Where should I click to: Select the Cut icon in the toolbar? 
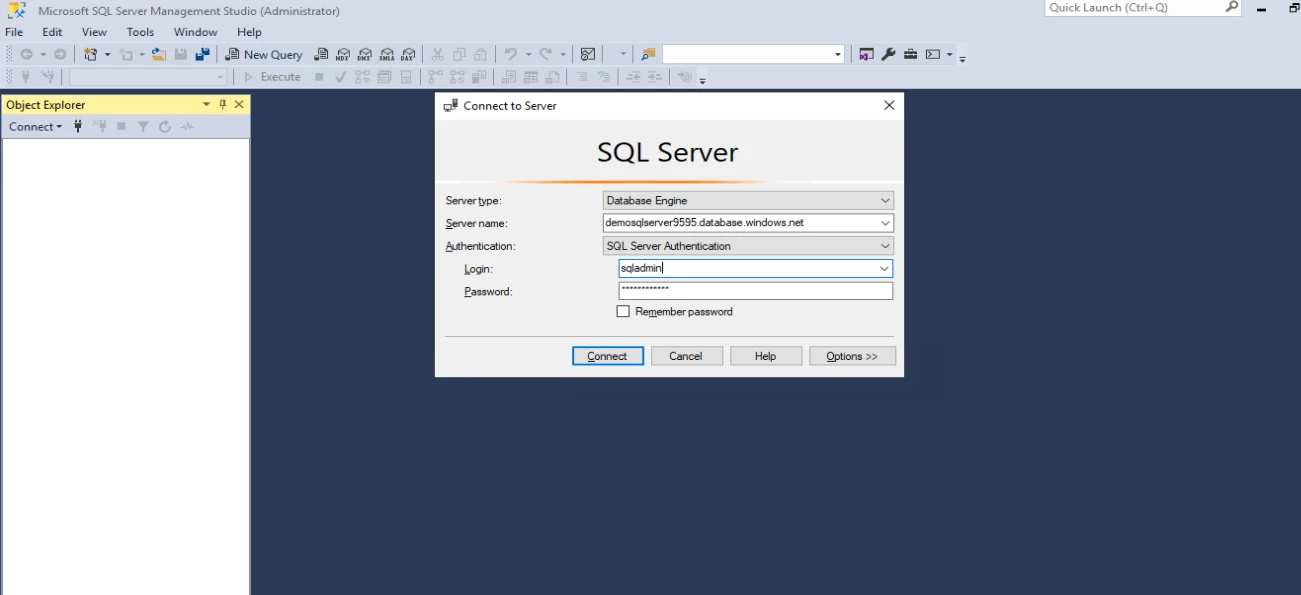pos(437,54)
